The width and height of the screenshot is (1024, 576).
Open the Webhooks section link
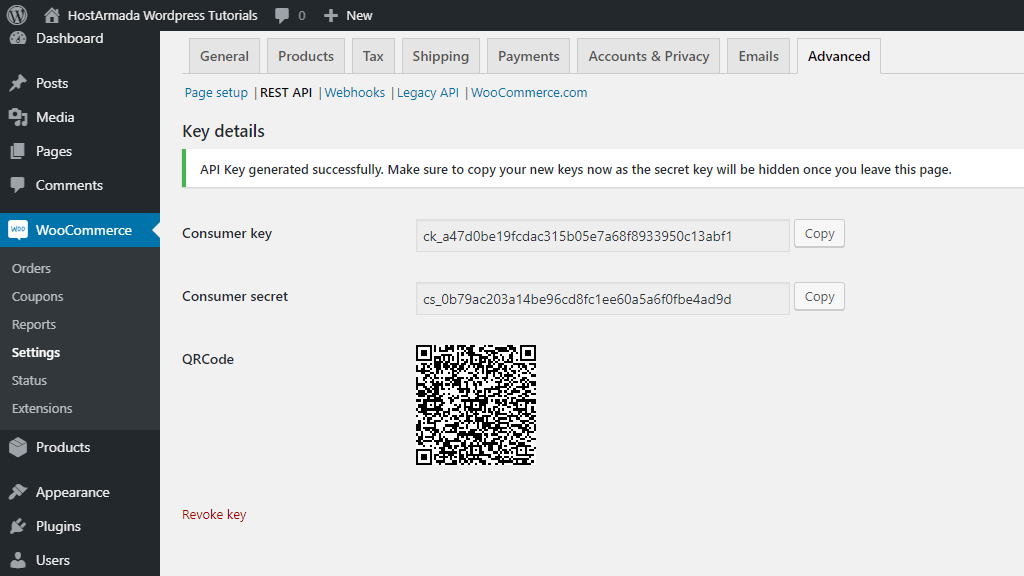[x=355, y=92]
